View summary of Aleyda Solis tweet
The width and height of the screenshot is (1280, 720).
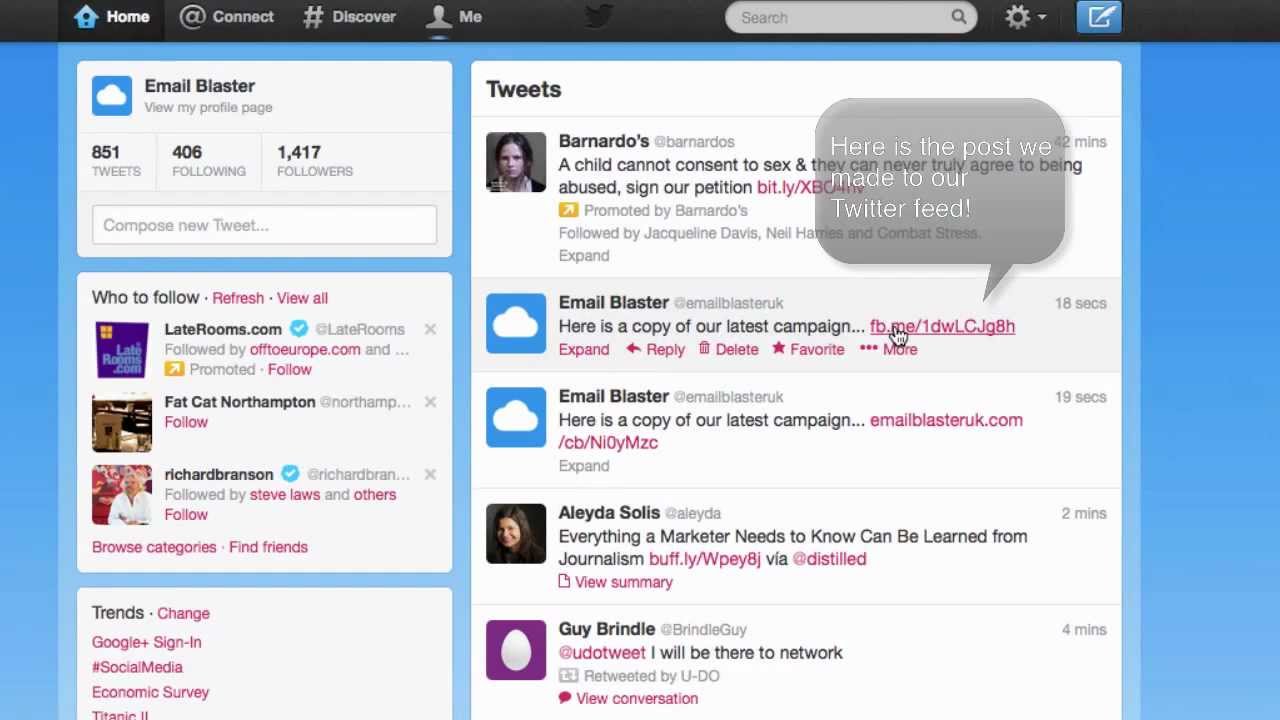615,582
